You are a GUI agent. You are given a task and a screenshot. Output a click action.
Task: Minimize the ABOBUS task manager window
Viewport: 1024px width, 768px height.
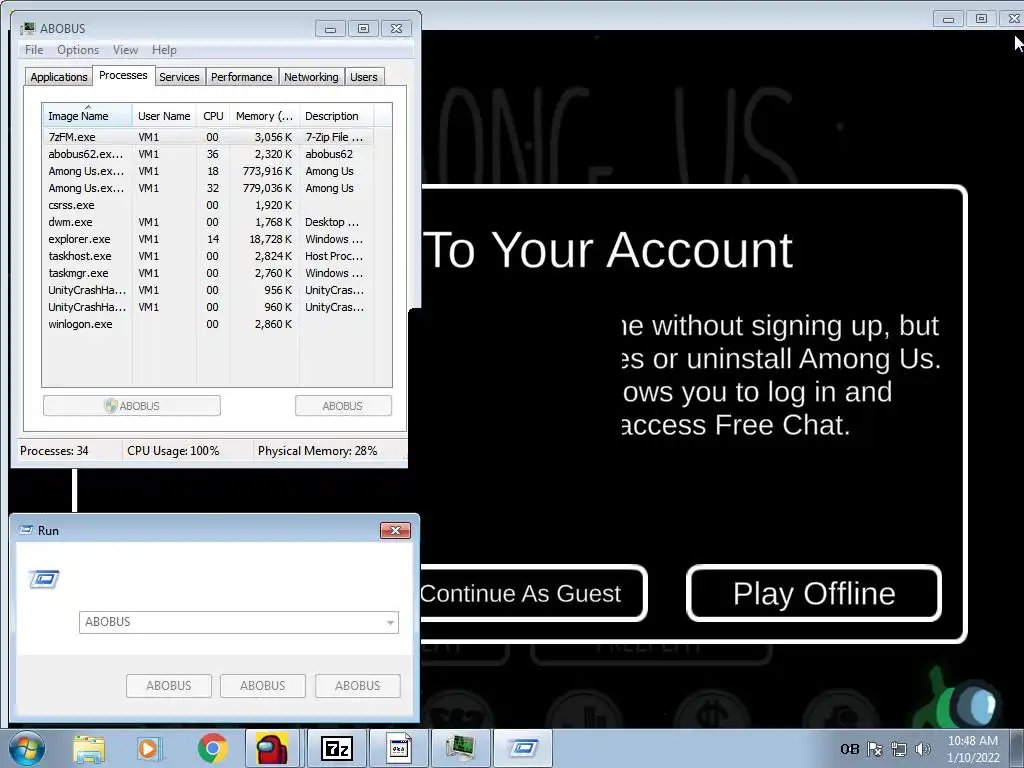[x=330, y=29]
